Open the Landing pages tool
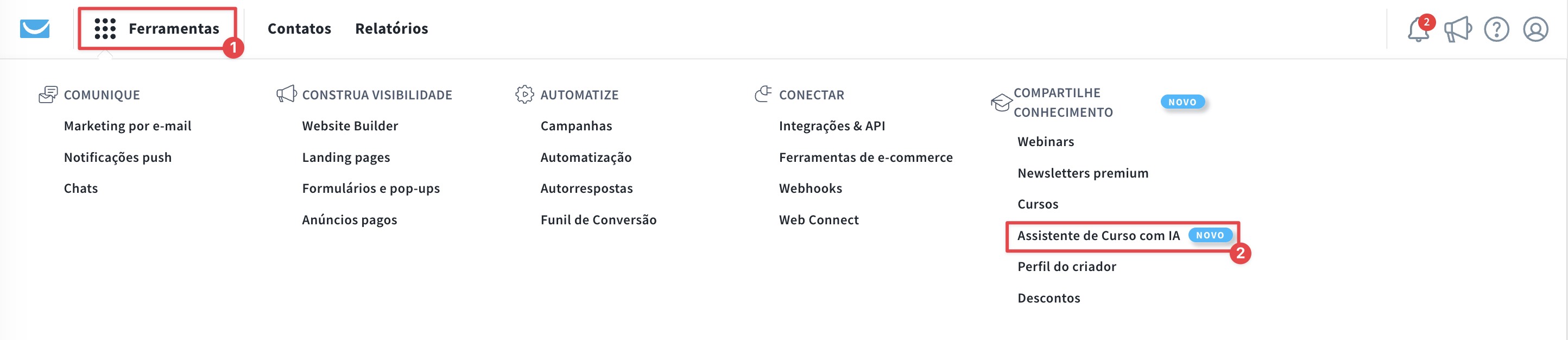The image size is (1568, 340). (x=346, y=157)
